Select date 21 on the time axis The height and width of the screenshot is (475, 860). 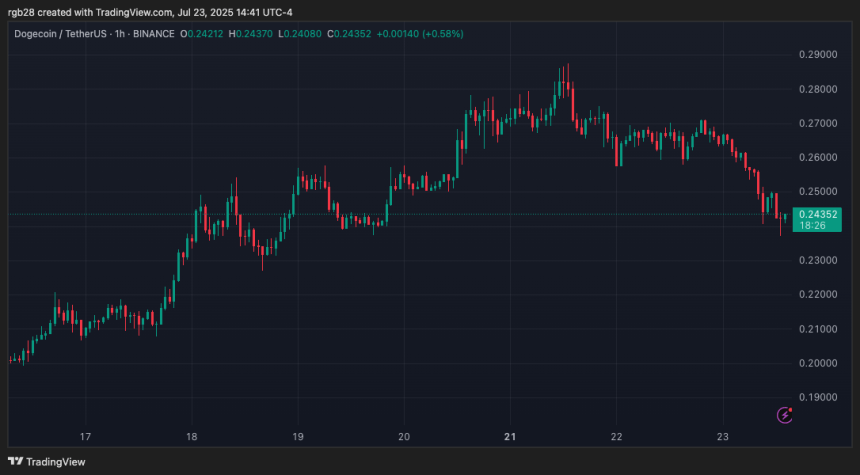(510, 436)
